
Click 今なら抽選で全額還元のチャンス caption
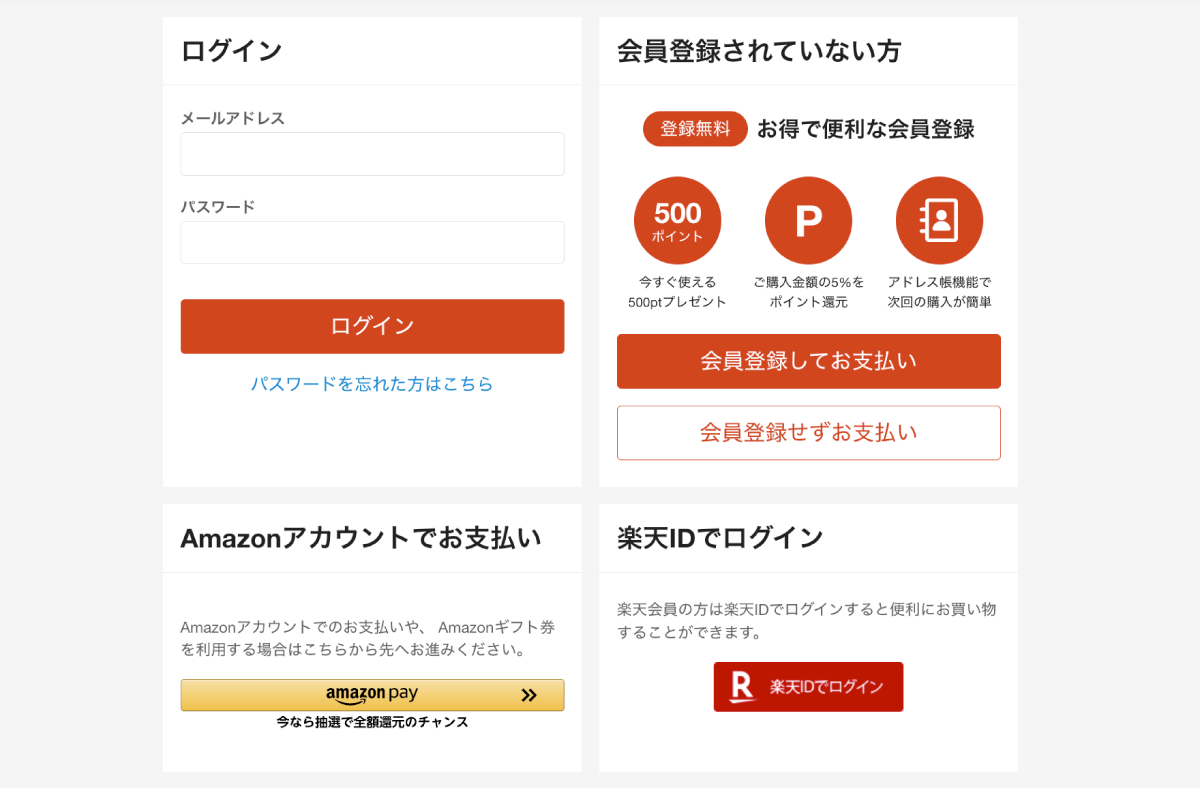(372, 722)
